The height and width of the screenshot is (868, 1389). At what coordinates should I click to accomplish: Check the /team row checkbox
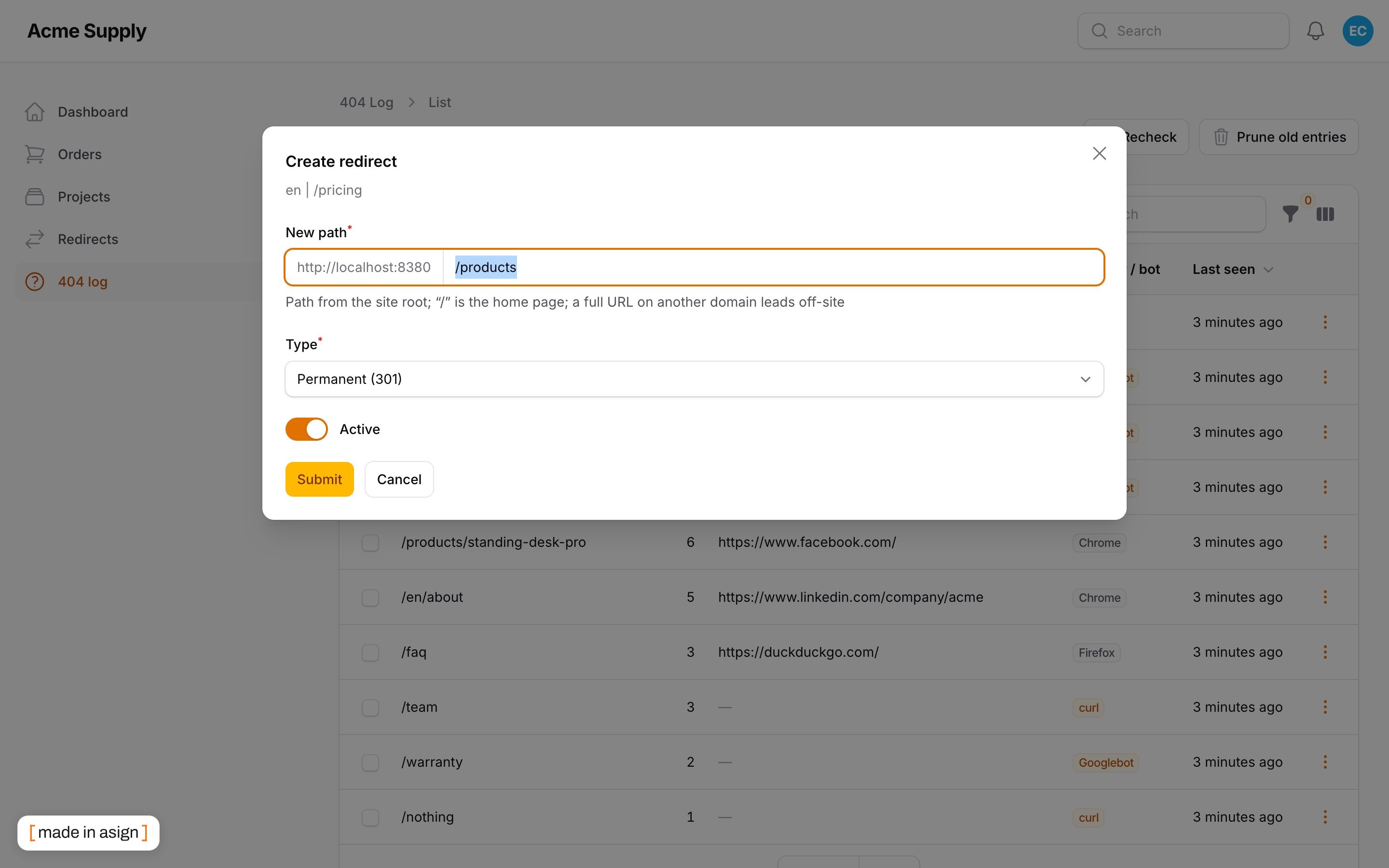point(370,708)
